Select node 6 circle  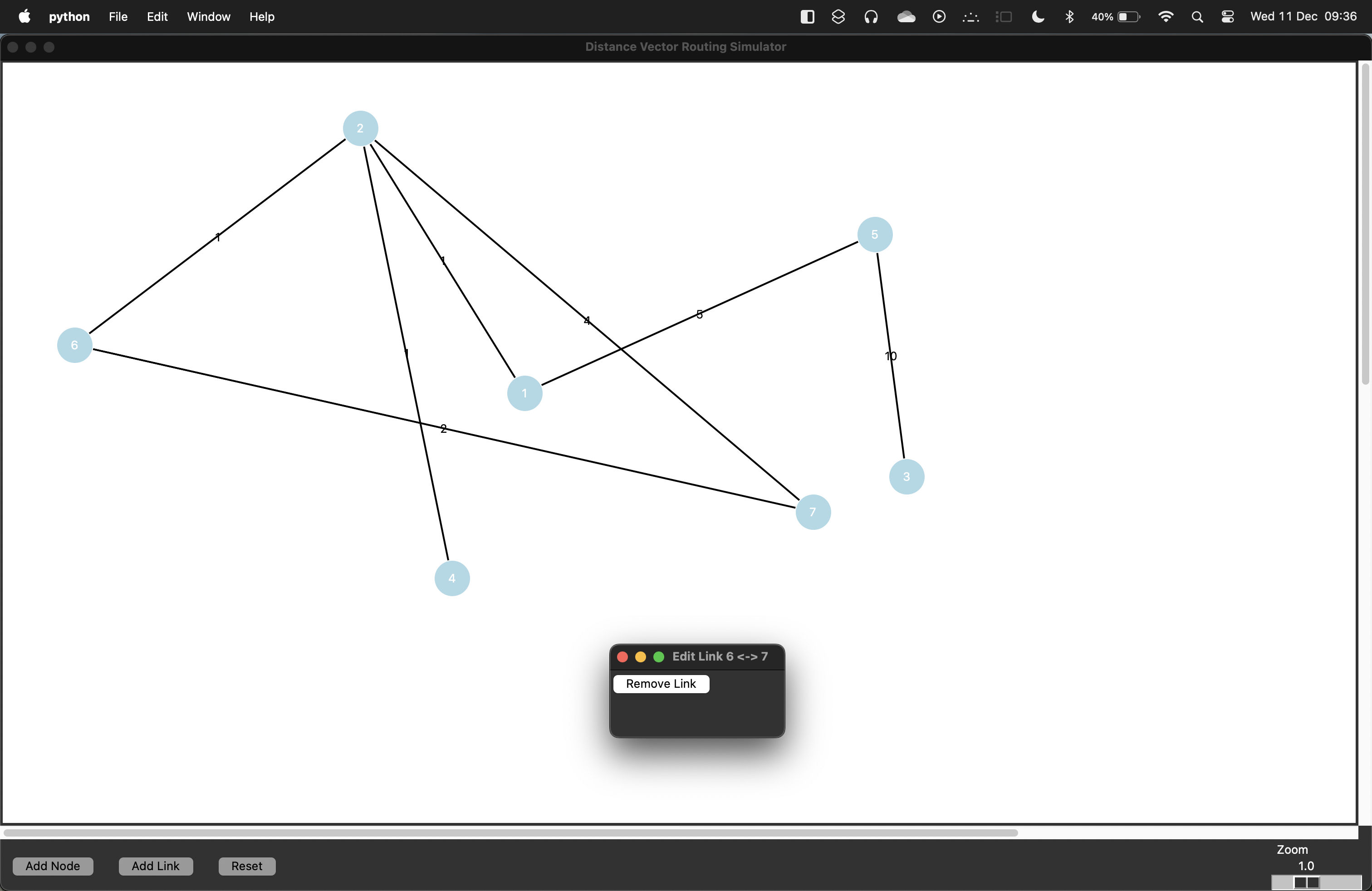[75, 345]
